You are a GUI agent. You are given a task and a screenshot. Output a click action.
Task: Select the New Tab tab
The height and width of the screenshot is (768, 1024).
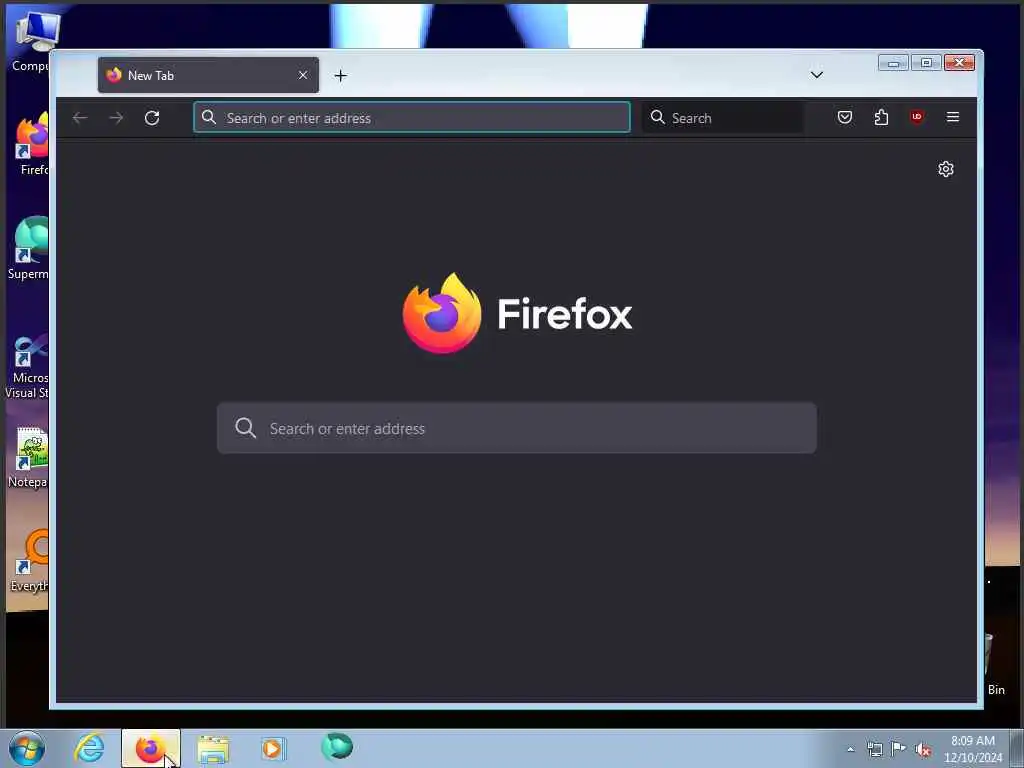point(208,75)
